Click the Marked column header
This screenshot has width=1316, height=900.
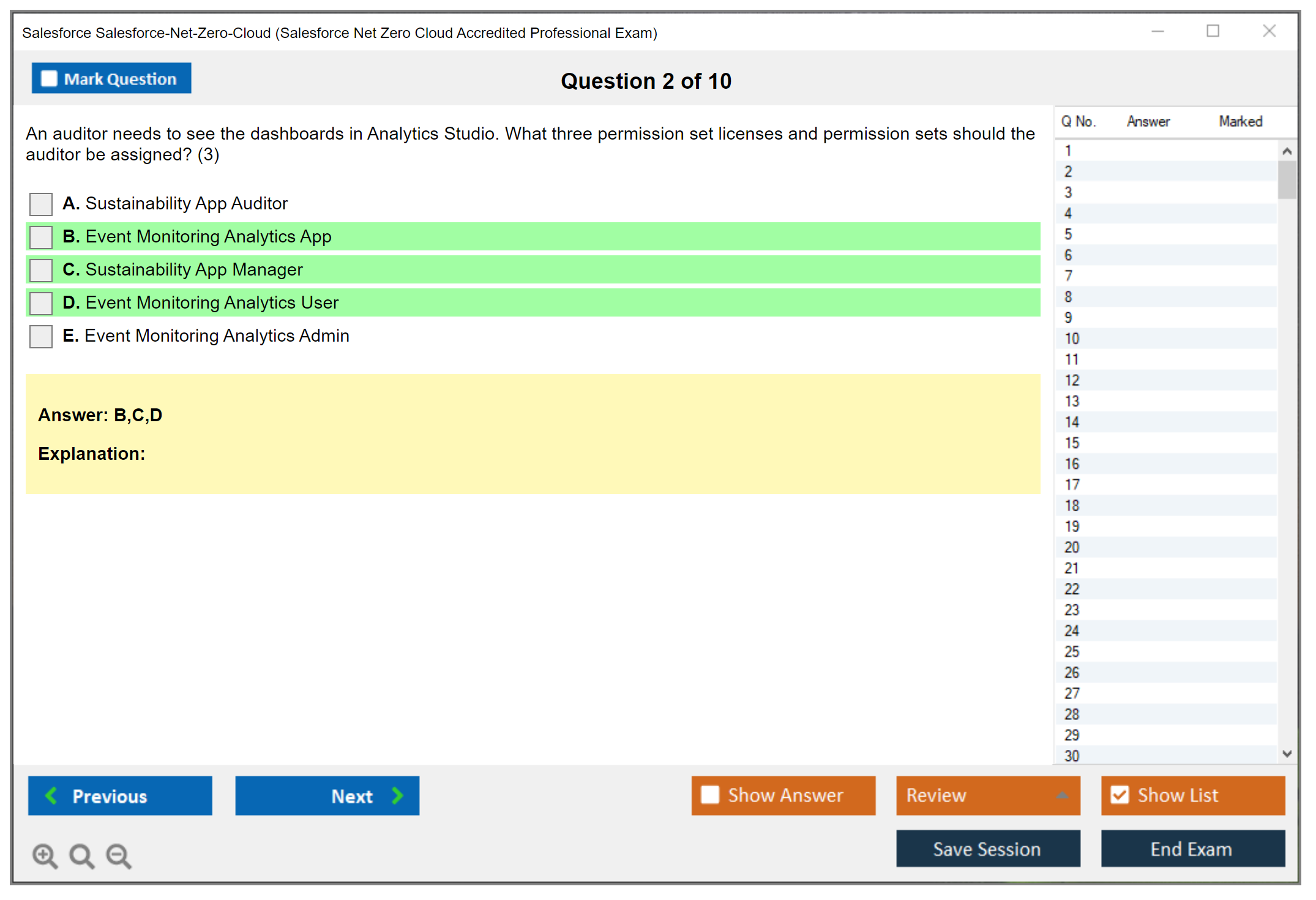tap(1240, 121)
